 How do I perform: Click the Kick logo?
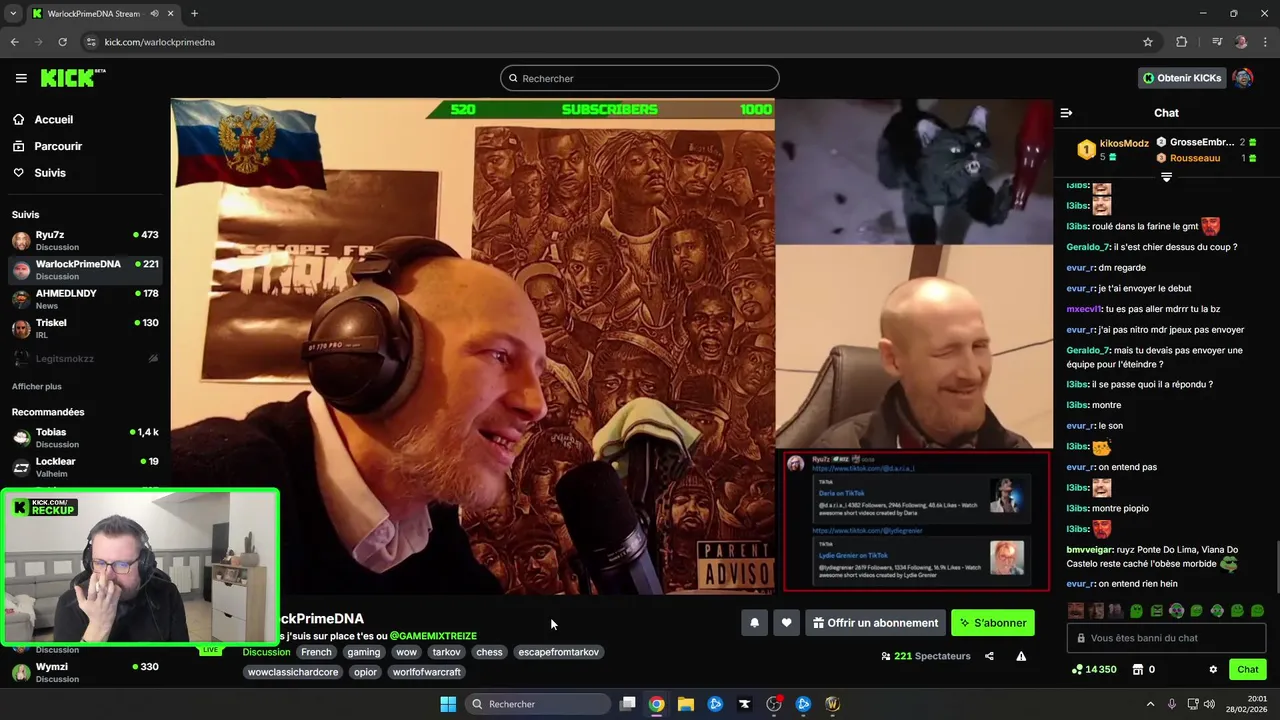[72, 78]
